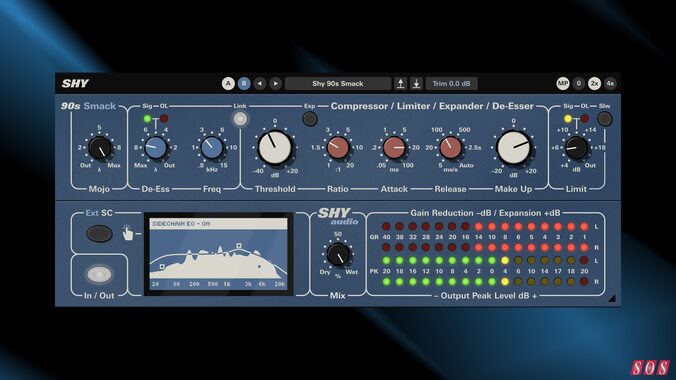Go to next preset arrow
Image resolution: width=676 pixels, height=380 pixels.
pos(275,84)
